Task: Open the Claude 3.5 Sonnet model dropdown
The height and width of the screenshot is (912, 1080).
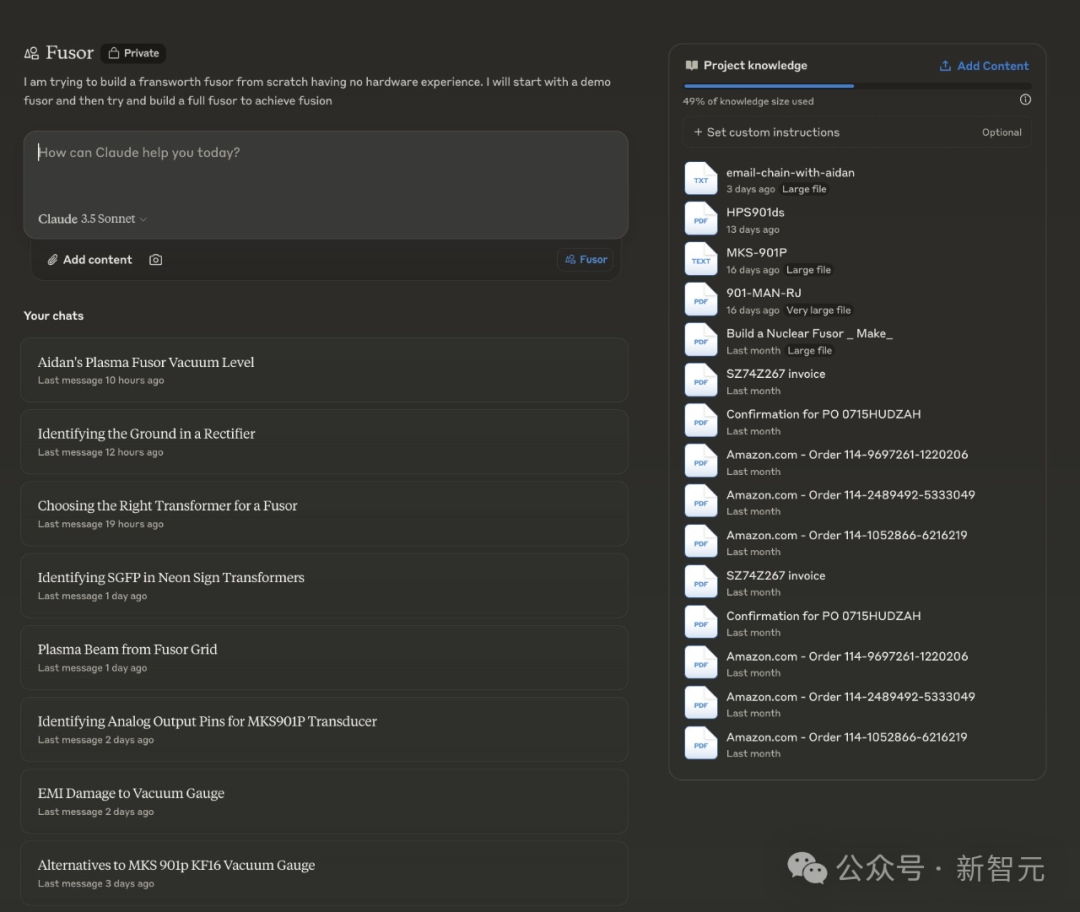Action: click(x=92, y=219)
